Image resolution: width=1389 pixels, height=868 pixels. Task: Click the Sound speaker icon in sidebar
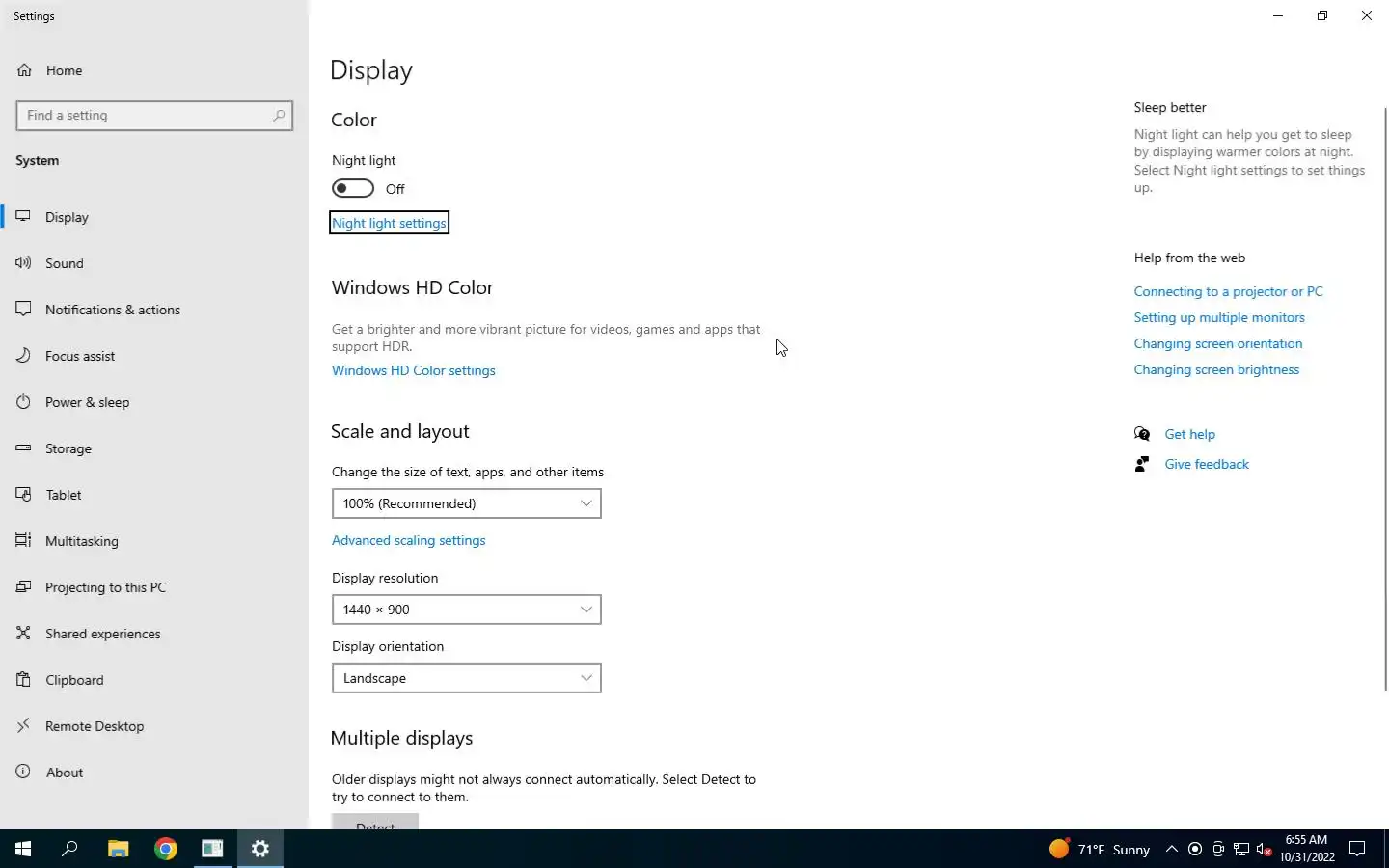[x=24, y=262]
